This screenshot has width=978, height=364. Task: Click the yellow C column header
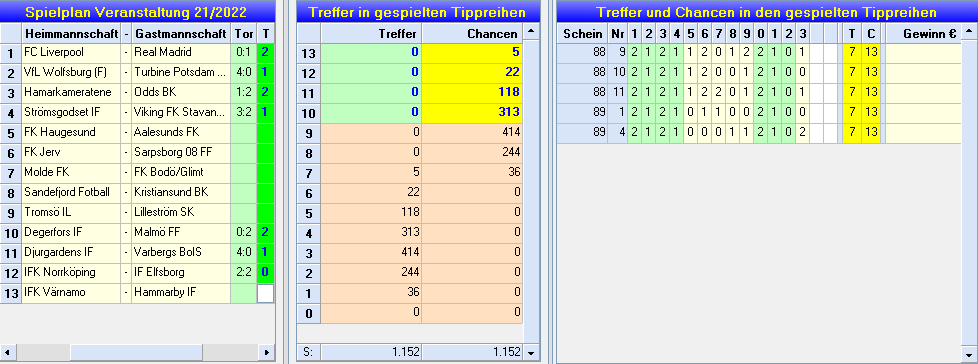click(x=871, y=34)
